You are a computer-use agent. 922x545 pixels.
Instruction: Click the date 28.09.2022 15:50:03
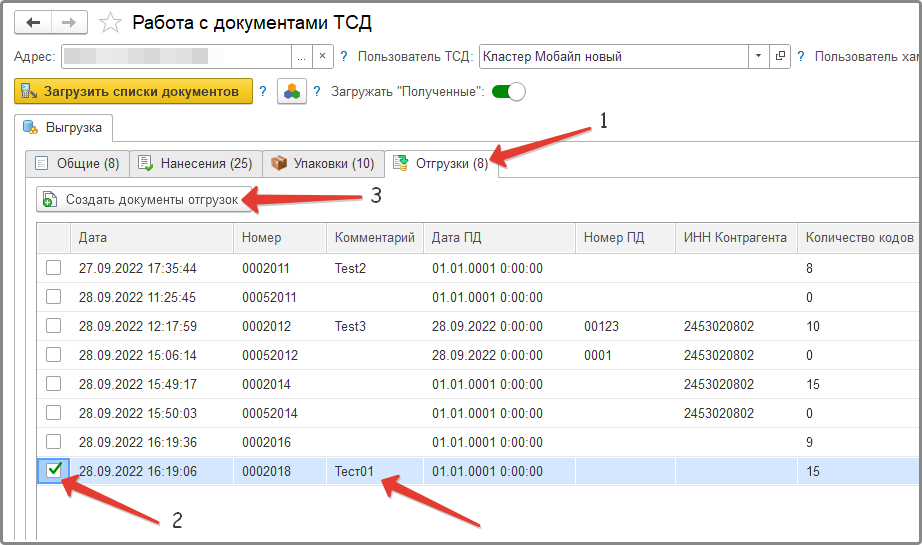pyautogui.click(x=138, y=413)
